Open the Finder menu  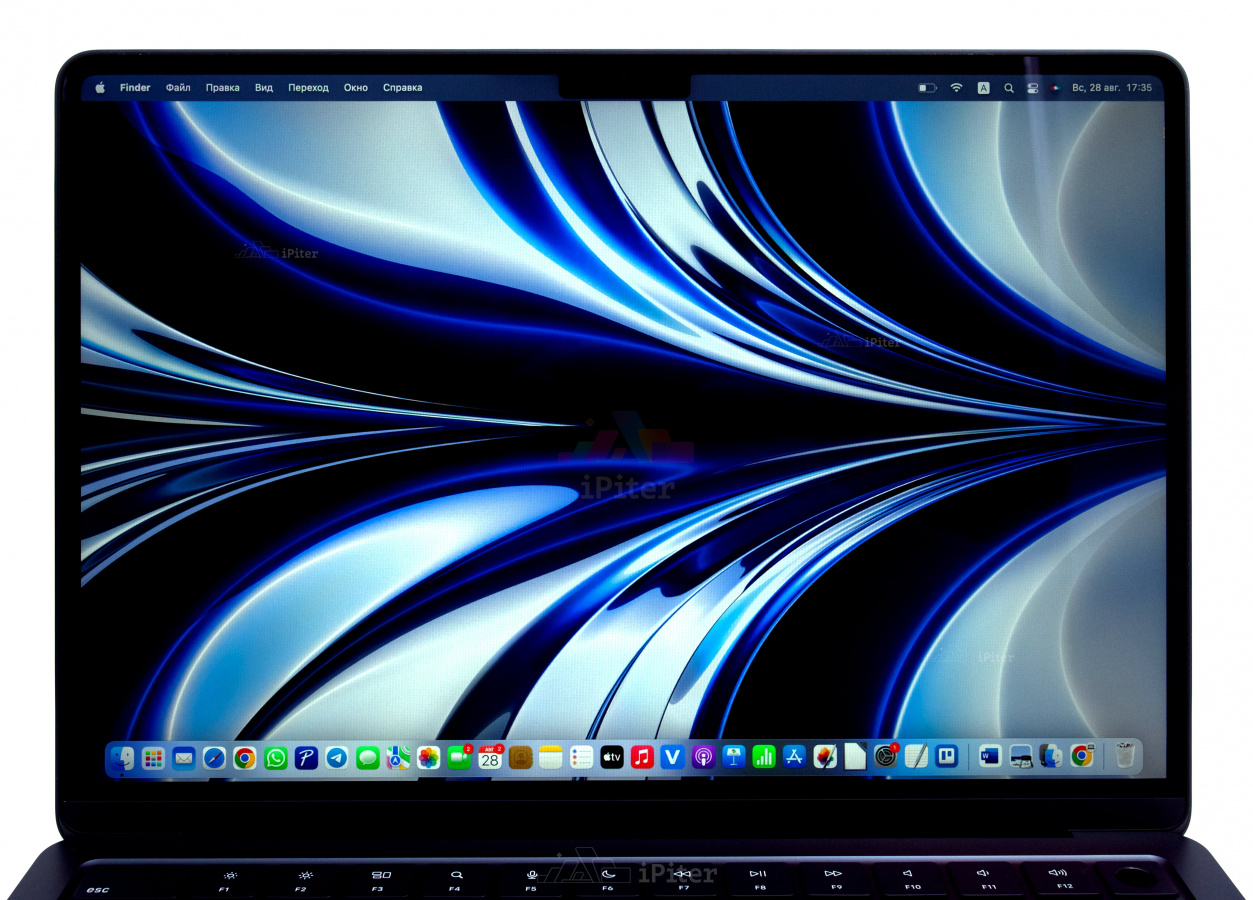click(x=135, y=88)
